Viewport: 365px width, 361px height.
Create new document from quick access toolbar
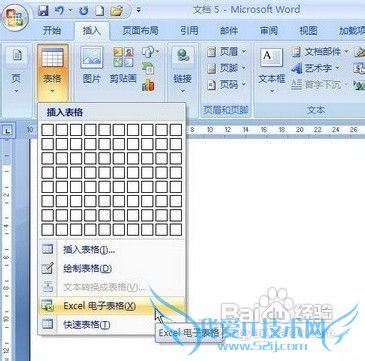pos(100,11)
